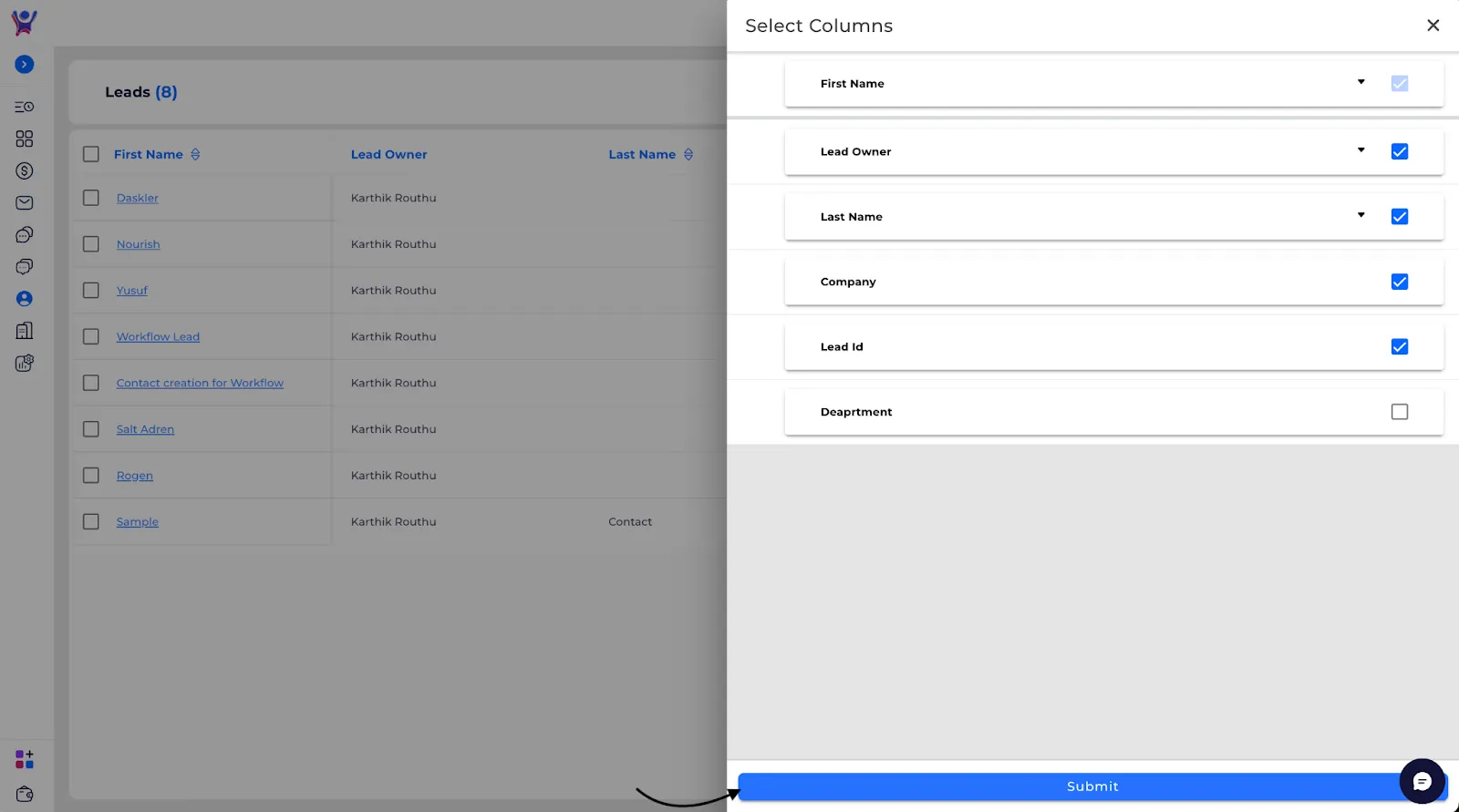This screenshot has height=812, width=1459.
Task: Open the Salt Adren lead link
Action: 145,429
